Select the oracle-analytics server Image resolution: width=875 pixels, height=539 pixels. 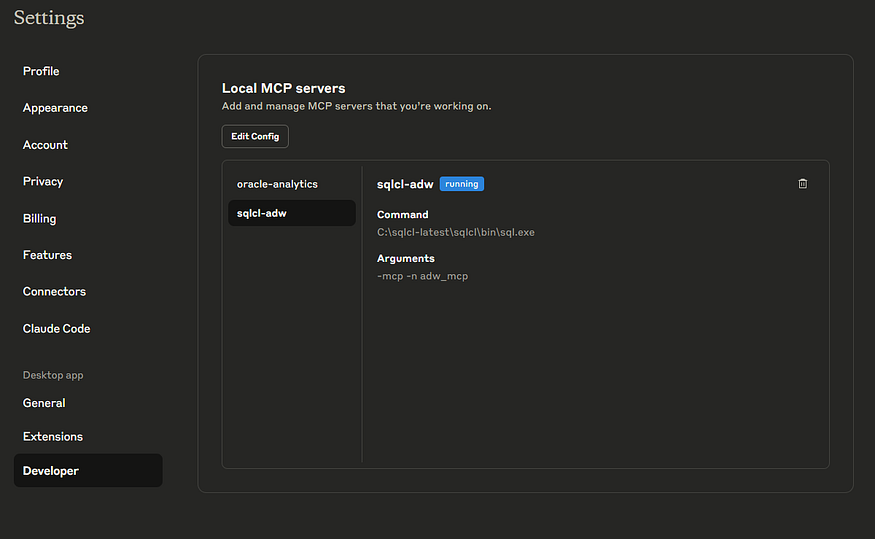(x=292, y=184)
